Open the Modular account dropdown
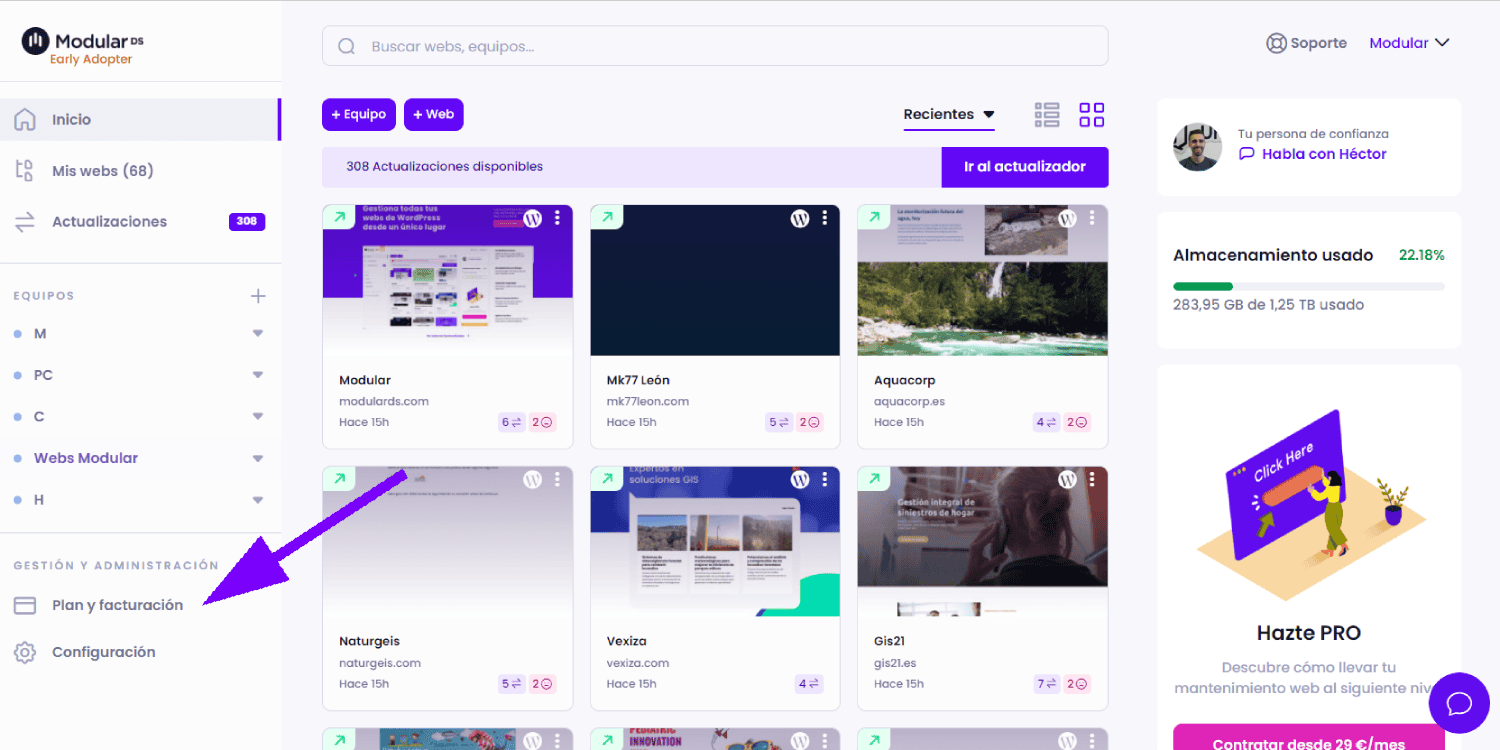 pos(1409,43)
